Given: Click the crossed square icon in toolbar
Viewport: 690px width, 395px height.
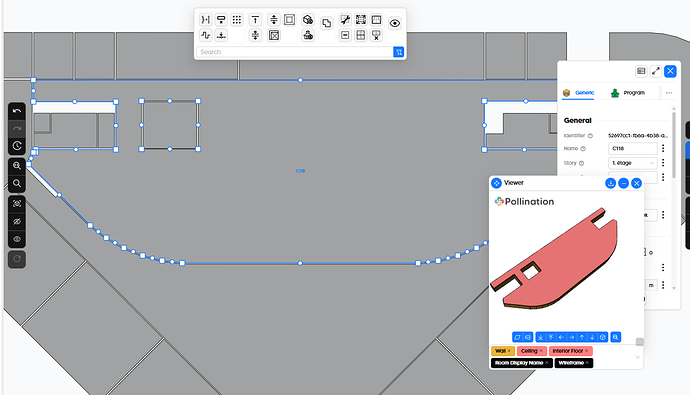Looking at the screenshot, I should pos(274,35).
